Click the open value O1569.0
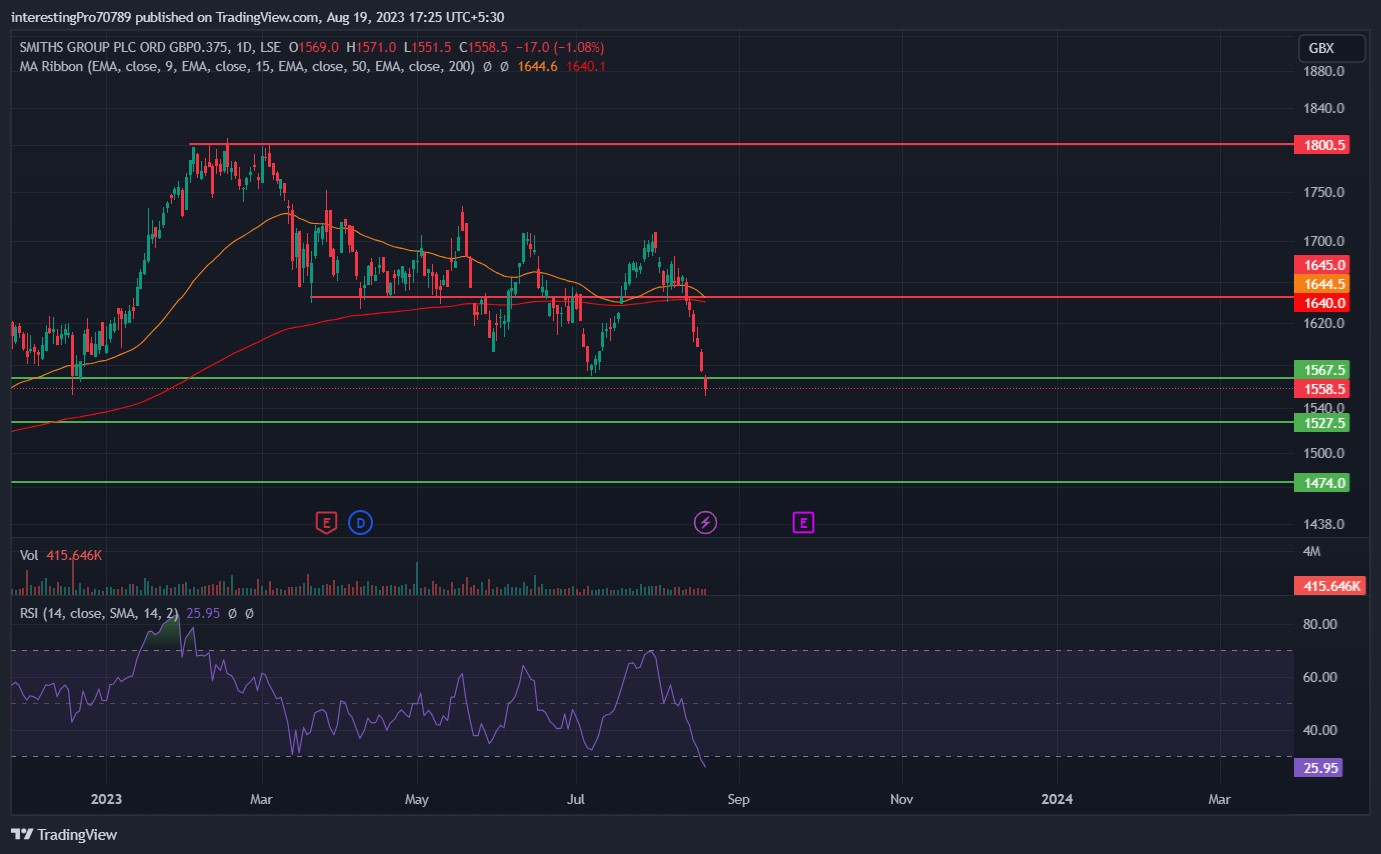Screen dimensions: 1381x854 pyautogui.click(x=314, y=47)
